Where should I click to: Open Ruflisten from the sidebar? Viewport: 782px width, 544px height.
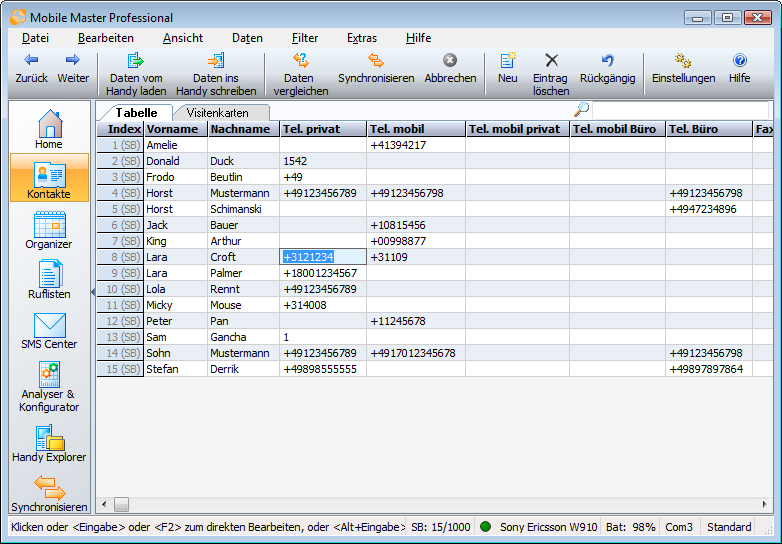[49, 280]
